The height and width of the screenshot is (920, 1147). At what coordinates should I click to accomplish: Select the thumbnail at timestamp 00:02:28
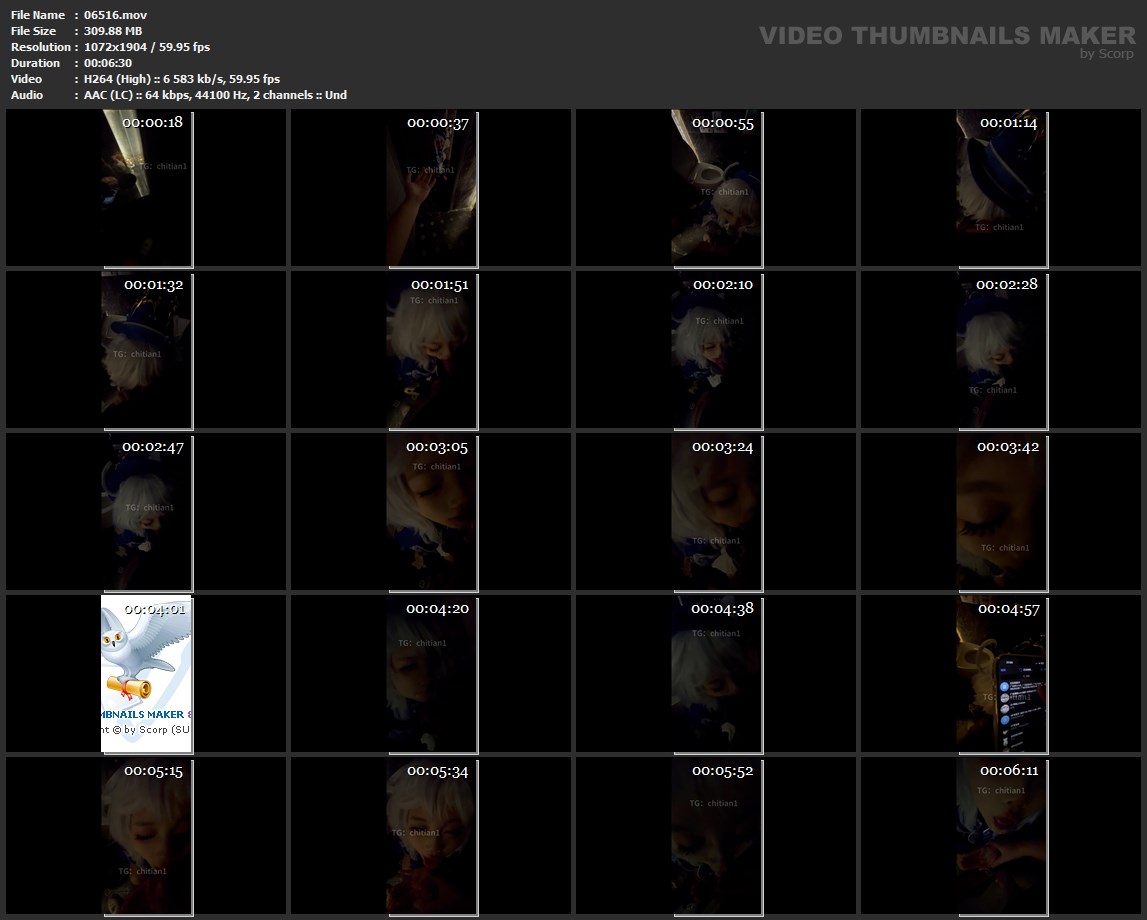tap(1001, 350)
